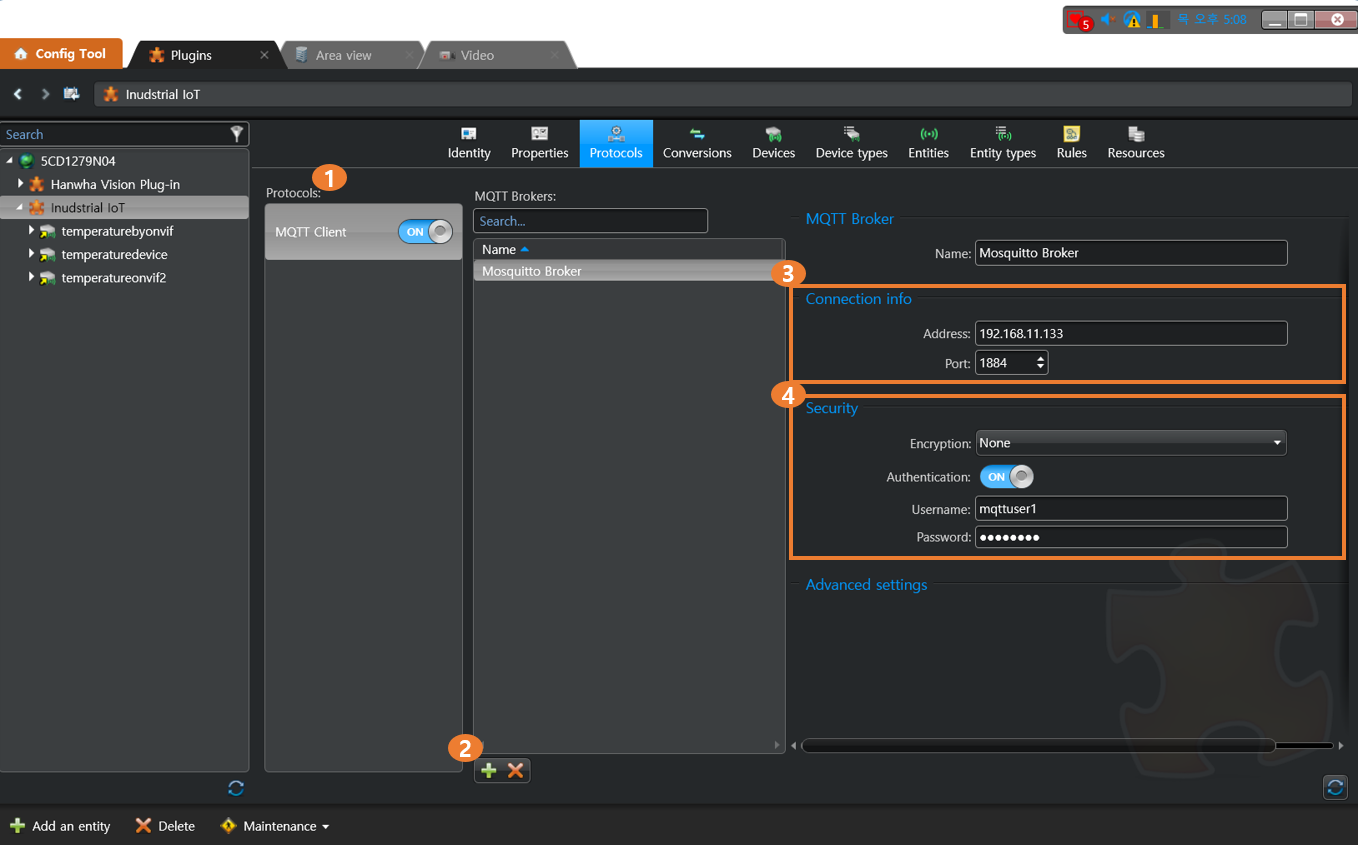Screen dimensions: 1358x845
Task: Open the Conversions section
Action: tap(697, 143)
